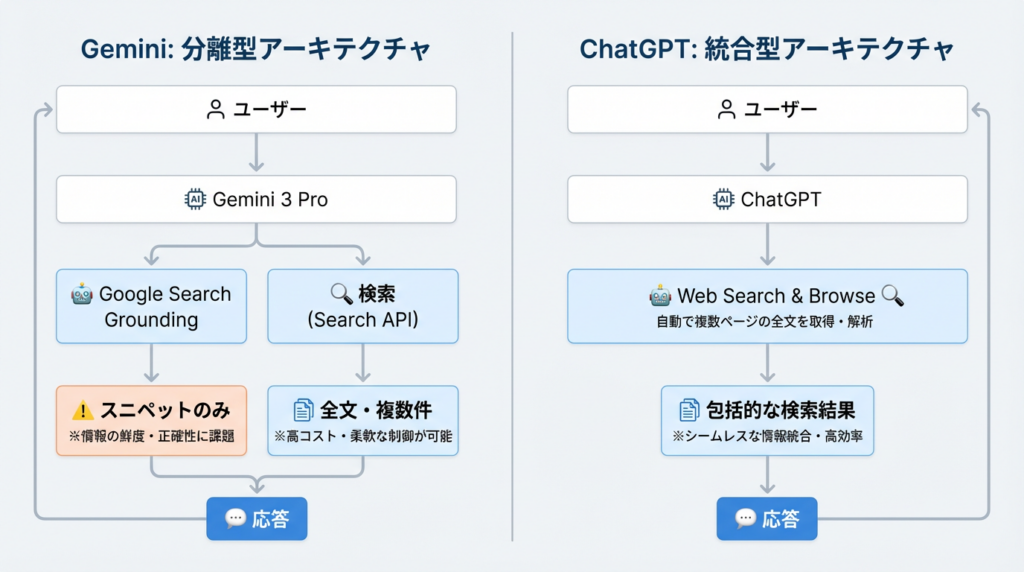The image size is (1024, 572).
Task: Click the robot icon next to Google Search Grounding
Action: pos(83,294)
